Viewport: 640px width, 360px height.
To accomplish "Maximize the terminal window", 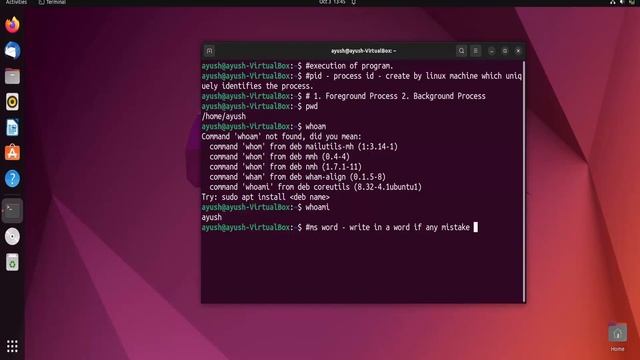I will coord(505,51).
